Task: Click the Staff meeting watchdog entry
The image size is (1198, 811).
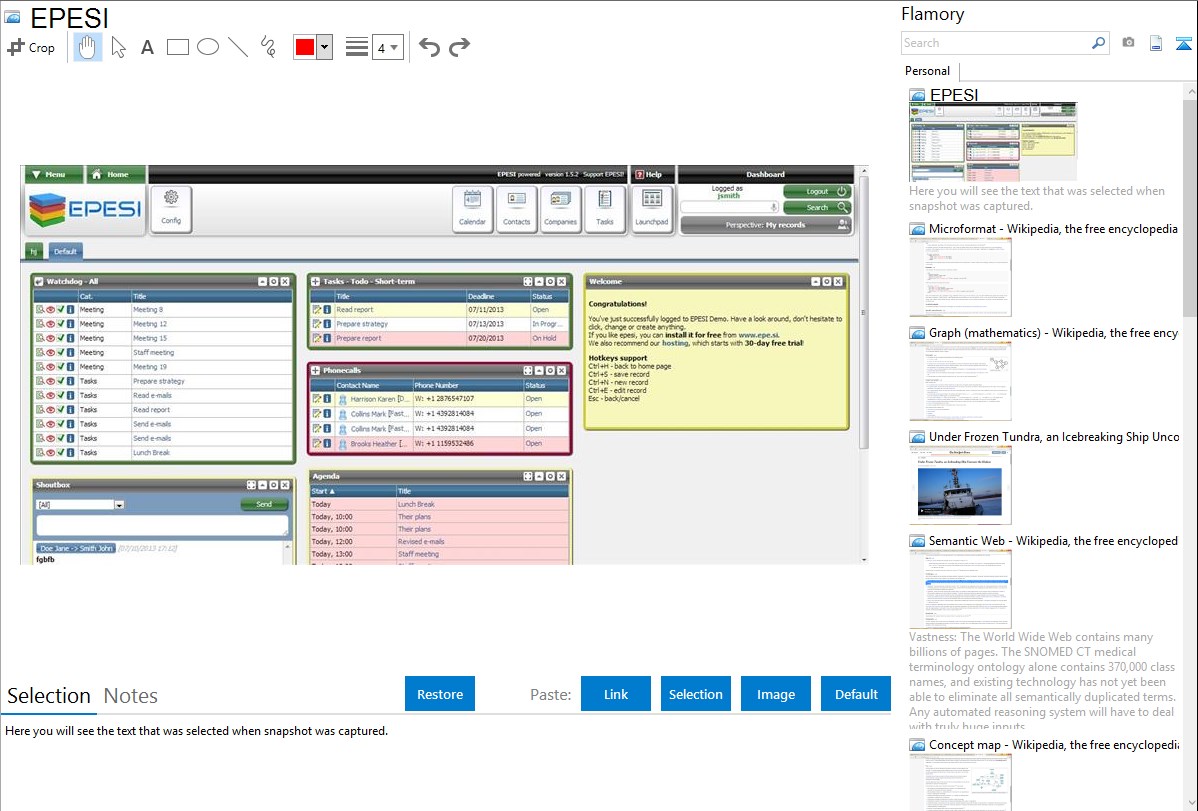Action: [x=154, y=352]
